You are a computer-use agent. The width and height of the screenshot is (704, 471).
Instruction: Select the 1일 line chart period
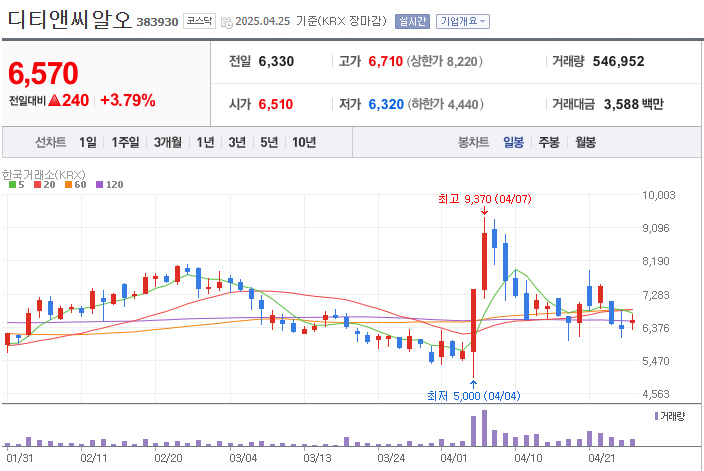coord(88,142)
